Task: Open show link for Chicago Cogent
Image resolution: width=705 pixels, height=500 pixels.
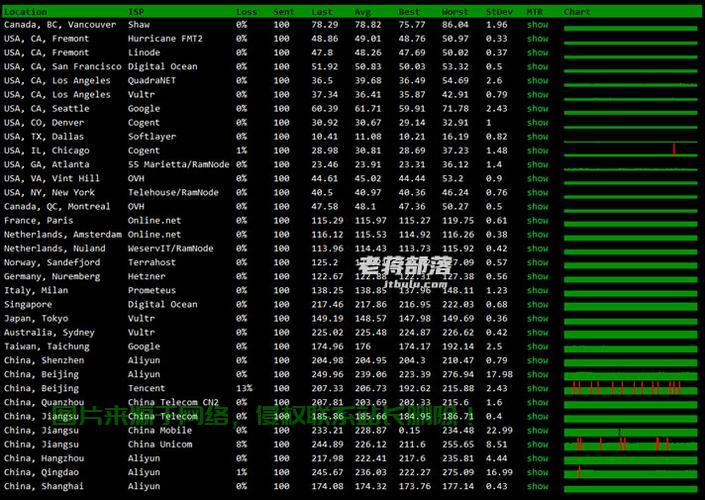Action: coord(537,150)
